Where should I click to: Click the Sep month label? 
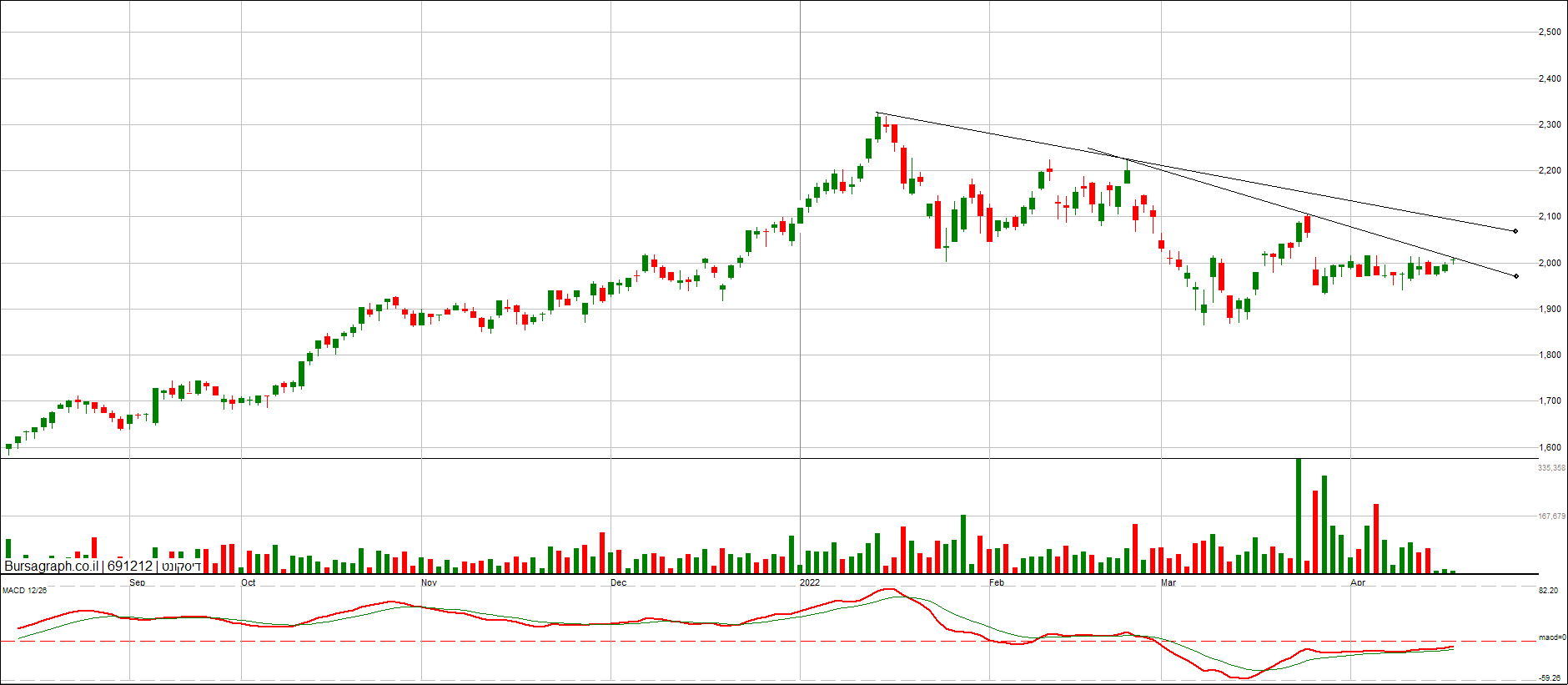(x=138, y=582)
